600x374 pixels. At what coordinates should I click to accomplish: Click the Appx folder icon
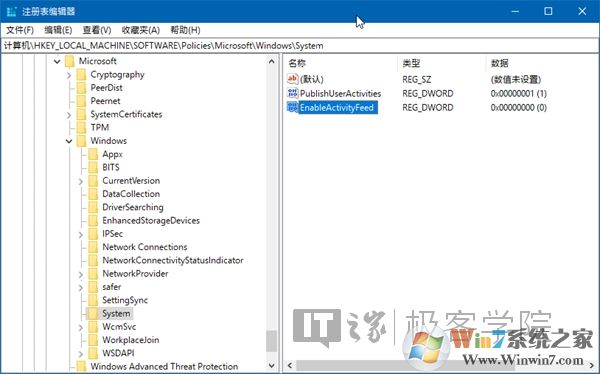(x=93, y=154)
